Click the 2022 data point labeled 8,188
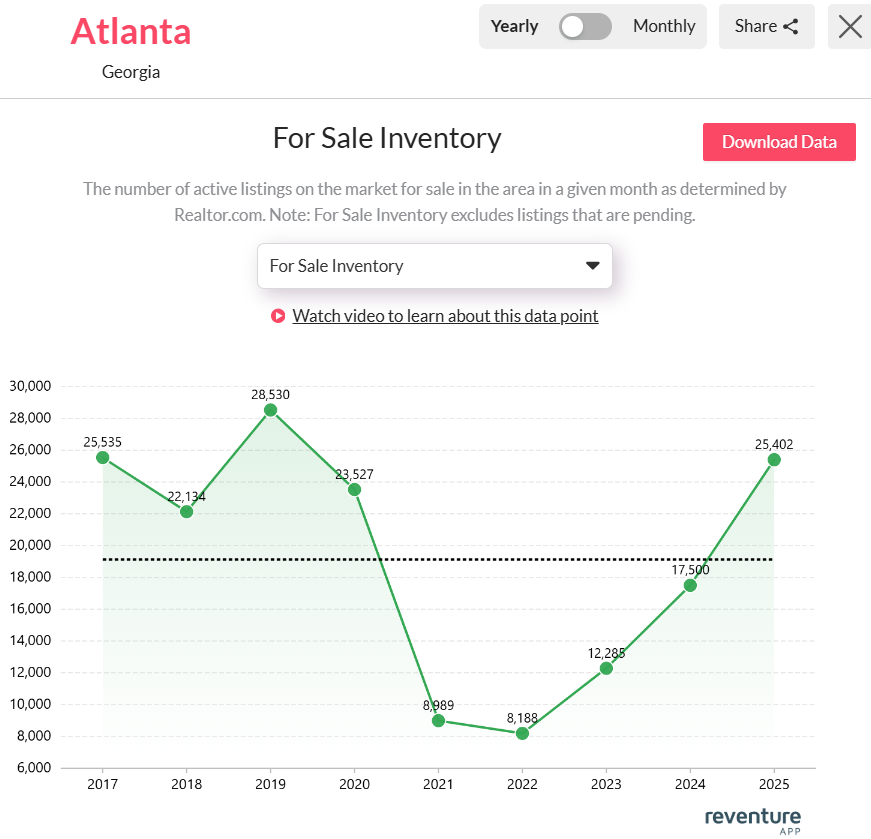Screen dimensions: 871x839 click(x=522, y=733)
